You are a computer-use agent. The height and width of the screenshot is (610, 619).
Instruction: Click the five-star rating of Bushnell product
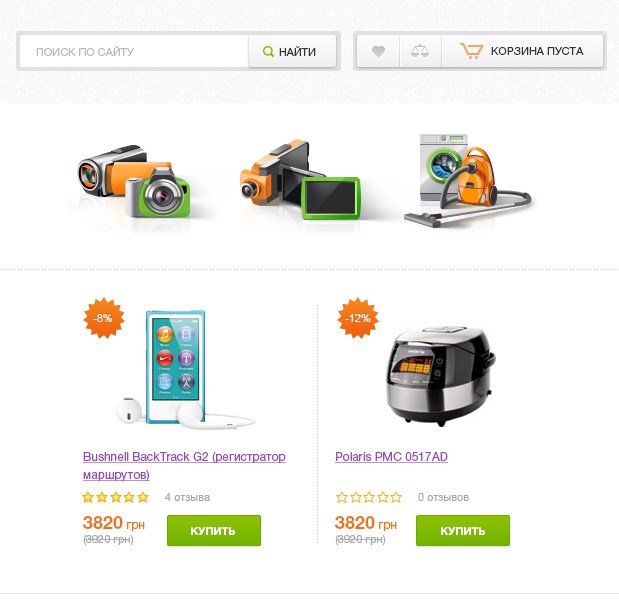[115, 497]
